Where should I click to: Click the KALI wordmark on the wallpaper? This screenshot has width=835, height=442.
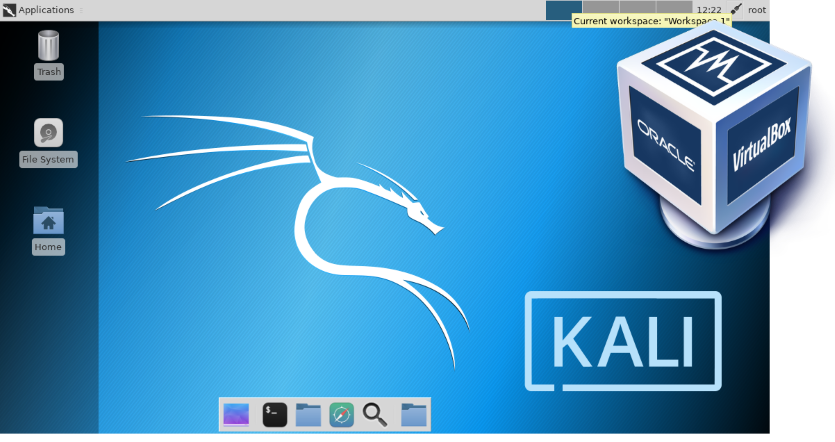623,341
